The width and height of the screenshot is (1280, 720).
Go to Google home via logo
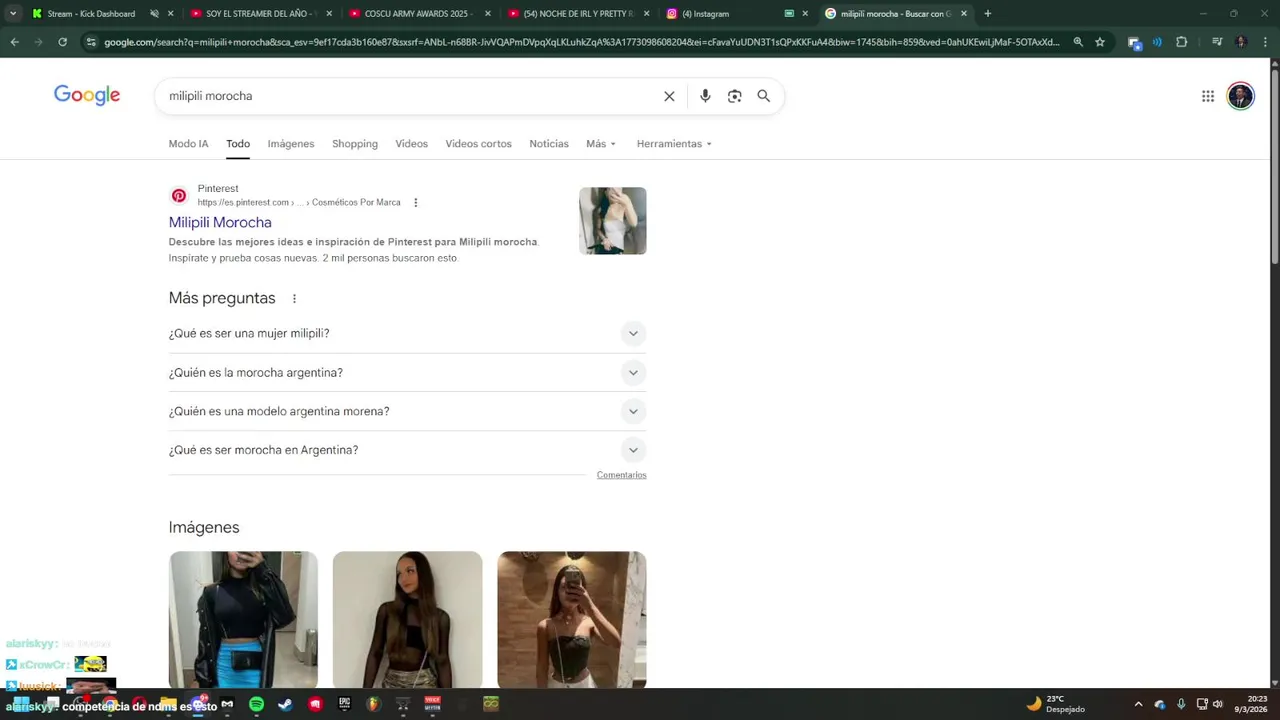87,95
